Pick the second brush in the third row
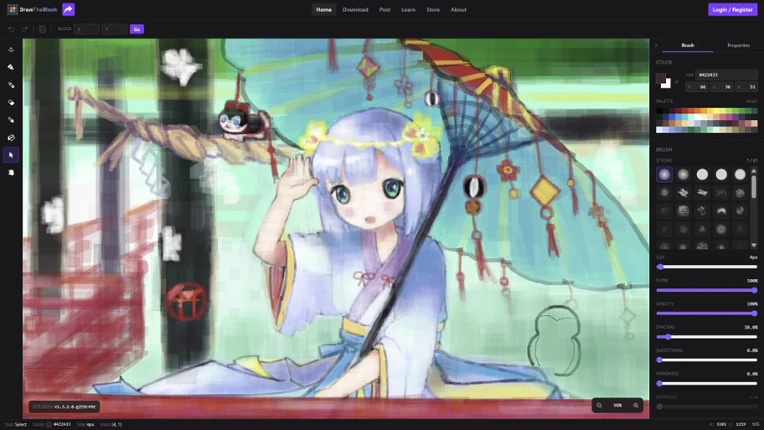This screenshot has height=430, width=764. click(683, 211)
